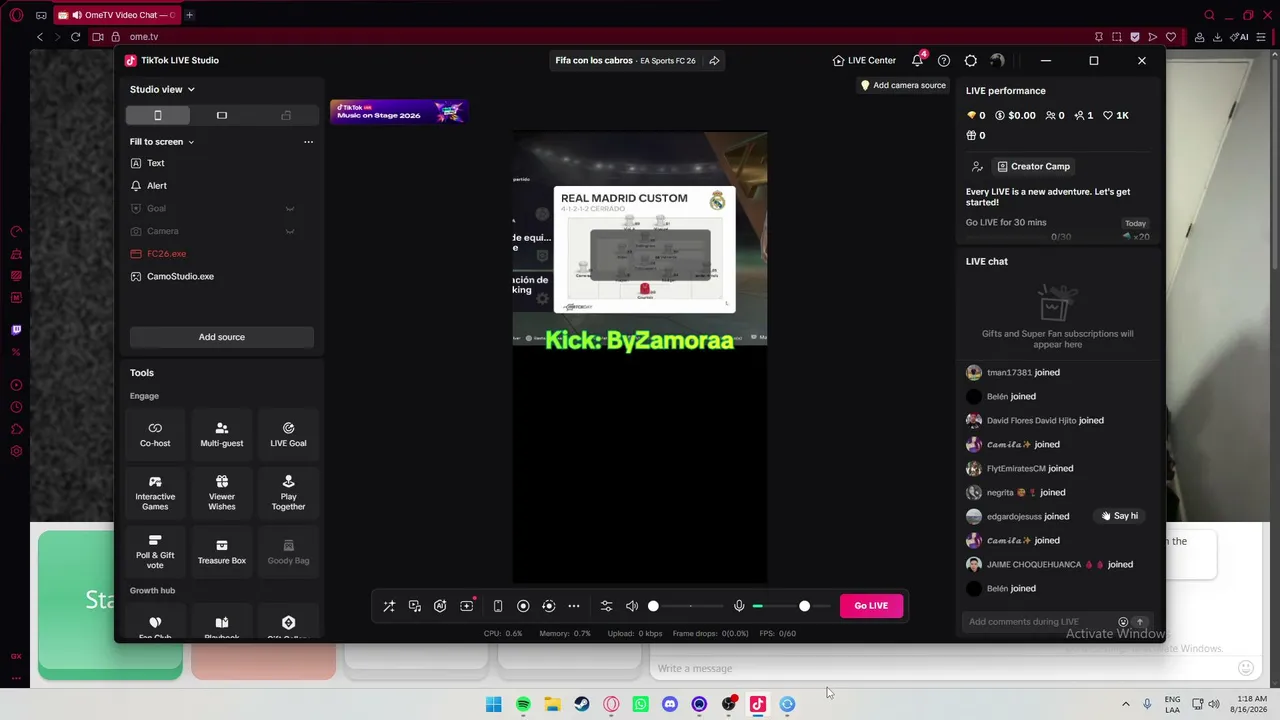Switch to portrait scene layout
This screenshot has height=720, width=1280.
click(x=157, y=115)
